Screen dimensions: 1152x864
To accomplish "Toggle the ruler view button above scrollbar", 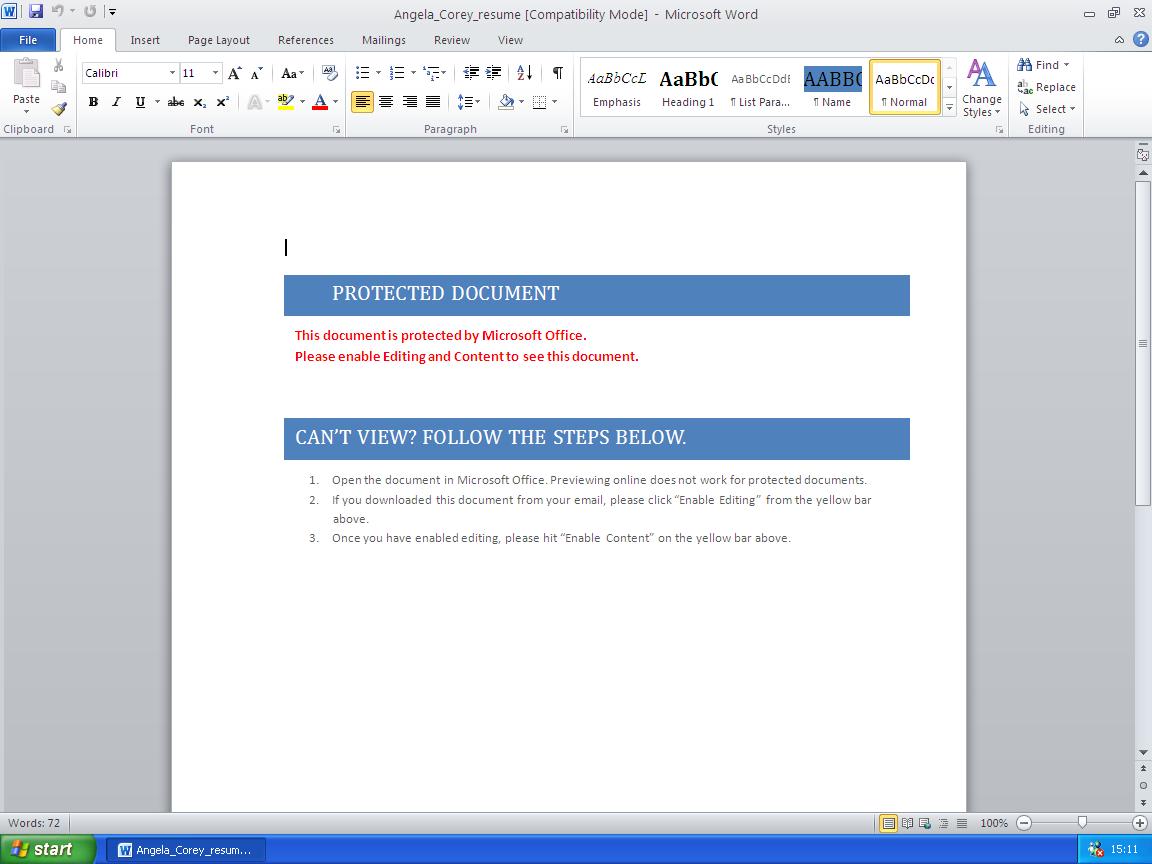I will pos(1142,155).
